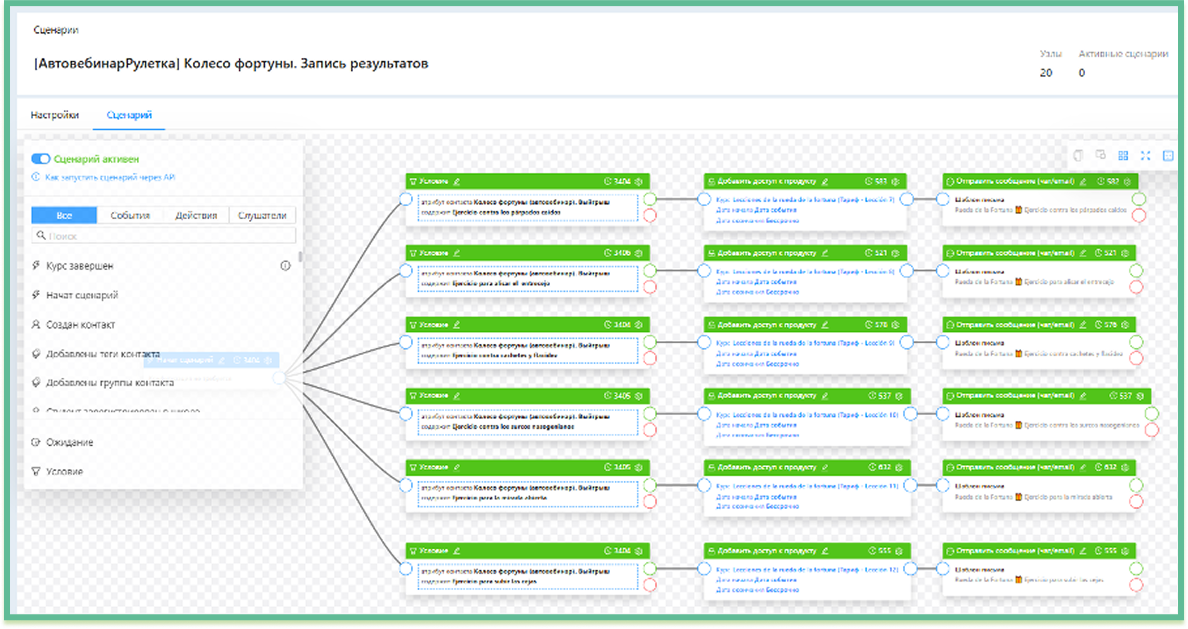Add 'Ожидание' item from the sidebar list

pos(70,442)
